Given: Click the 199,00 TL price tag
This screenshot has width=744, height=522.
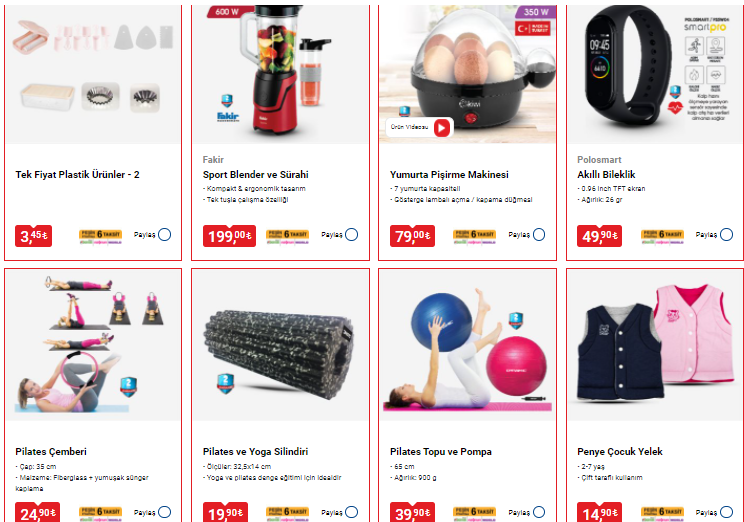Looking at the screenshot, I should point(229,236).
